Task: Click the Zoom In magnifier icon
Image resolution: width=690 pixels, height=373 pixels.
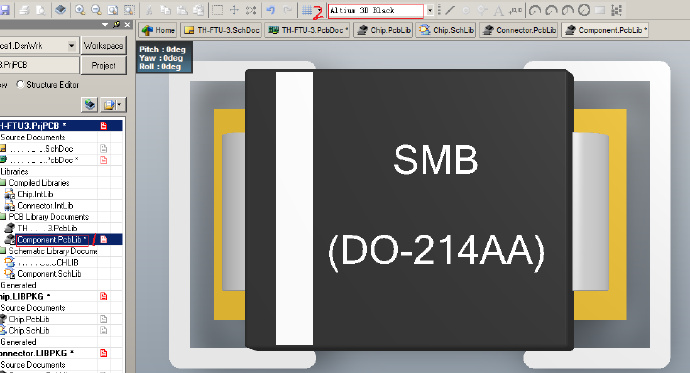Action: click(x=80, y=10)
